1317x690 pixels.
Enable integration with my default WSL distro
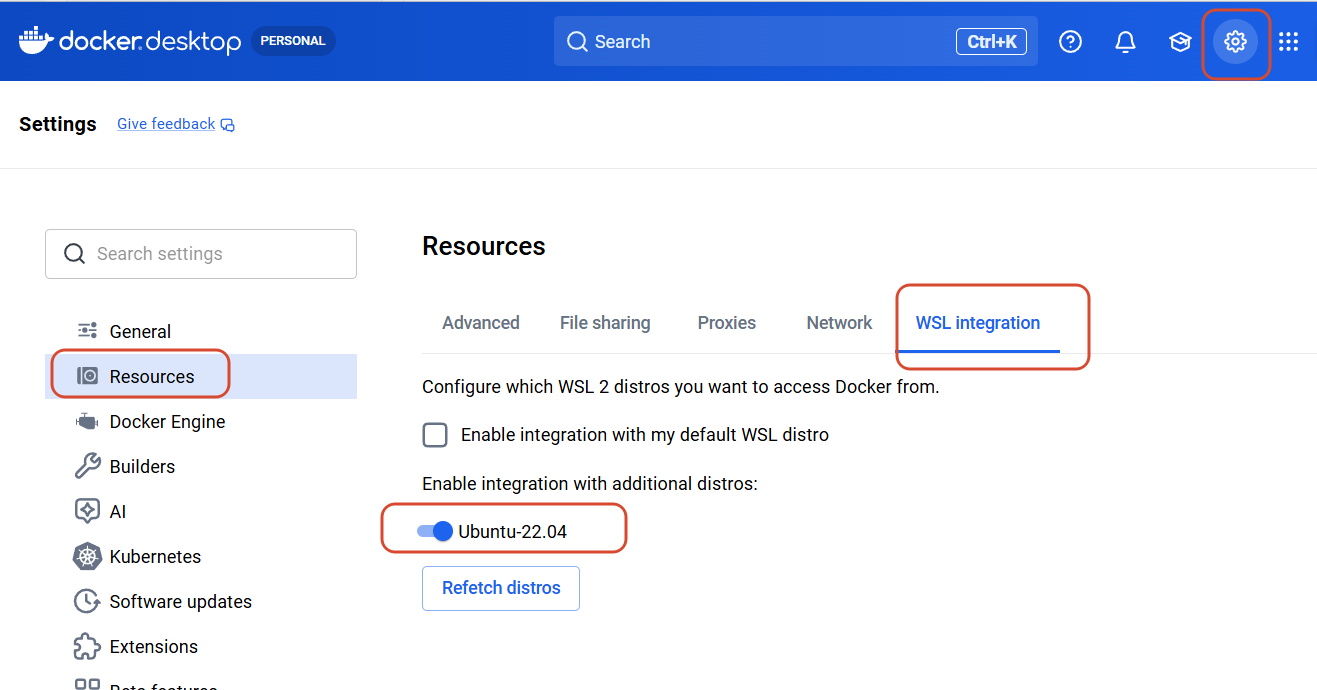(x=435, y=435)
